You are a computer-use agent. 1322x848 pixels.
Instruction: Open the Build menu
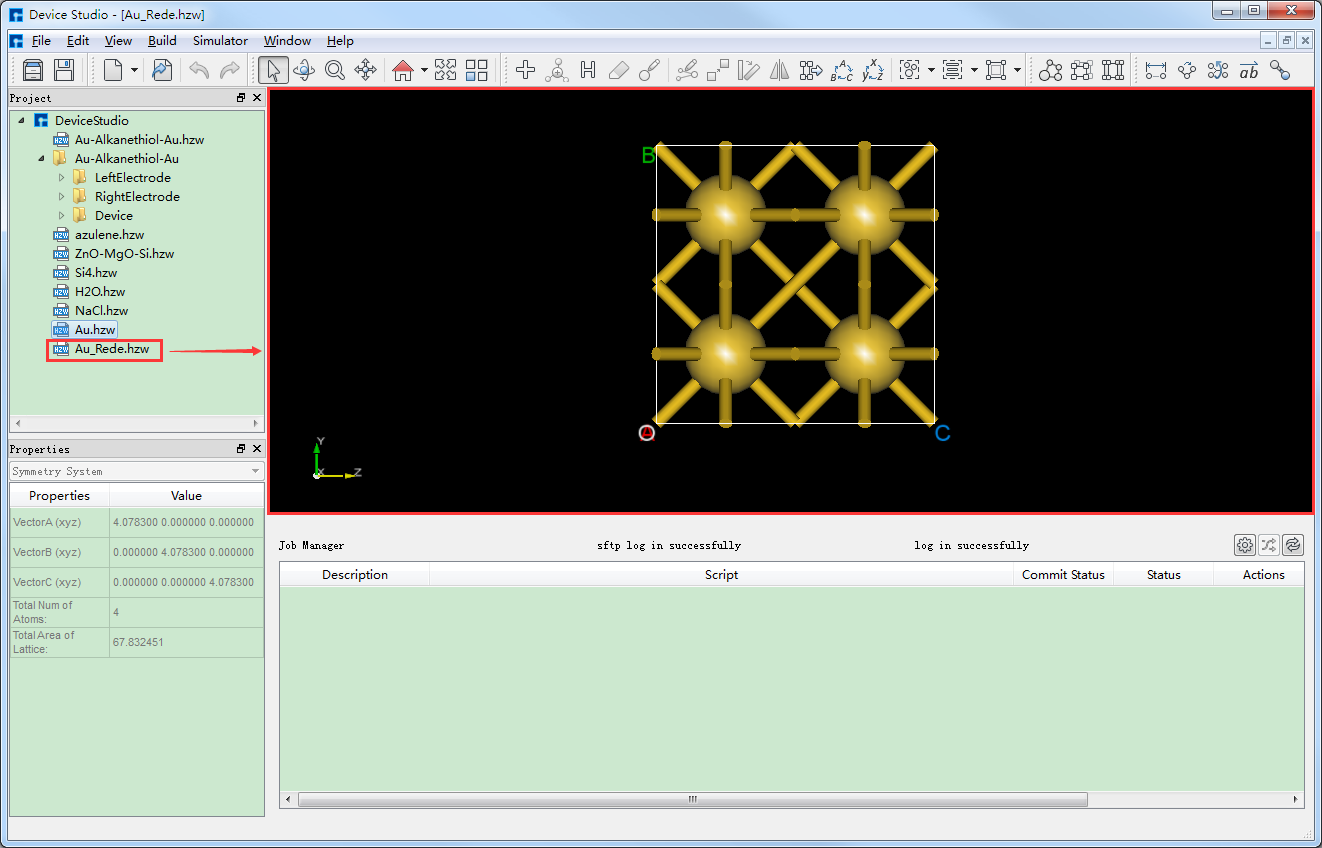162,41
